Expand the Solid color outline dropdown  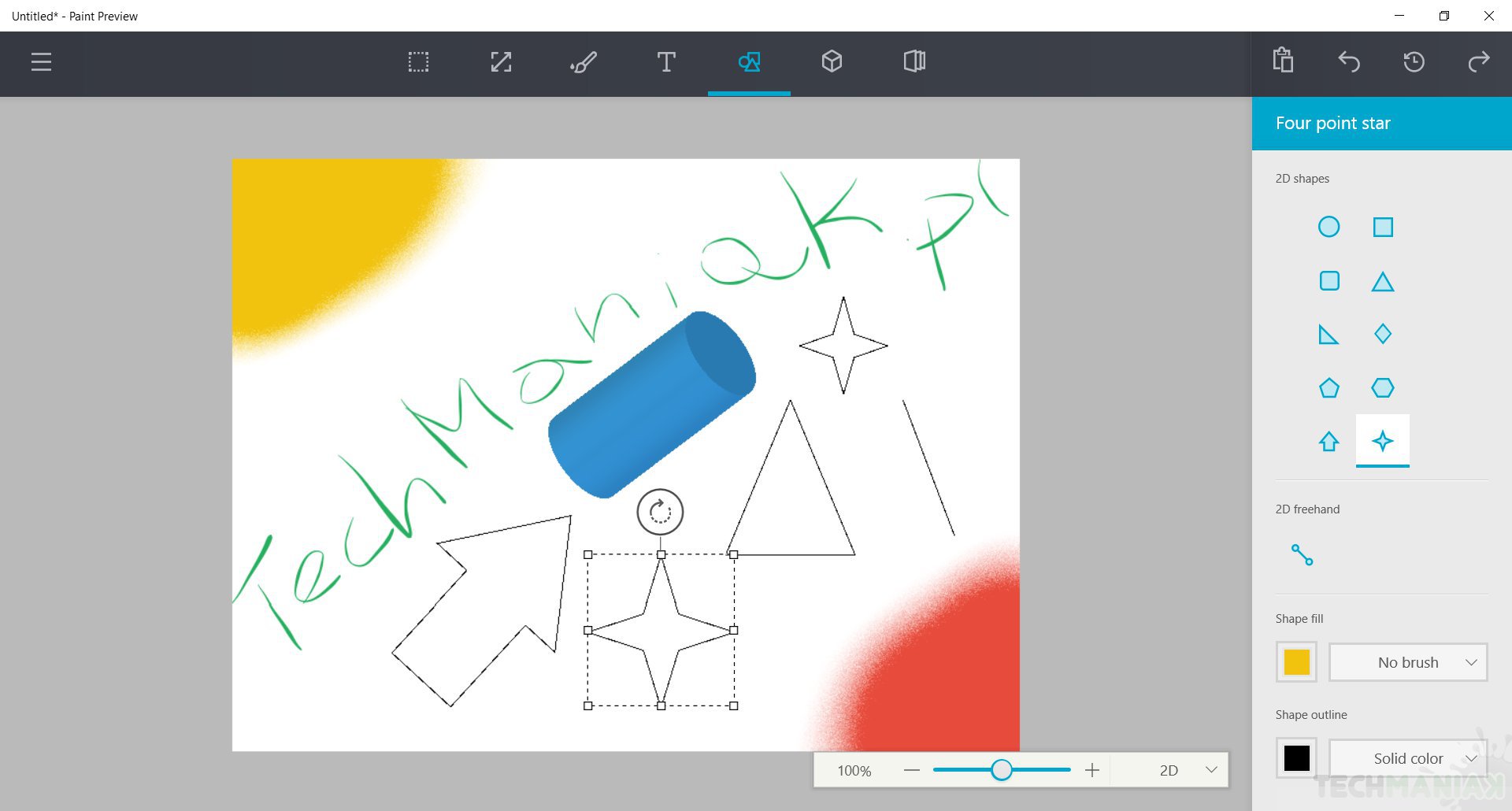coord(1408,758)
